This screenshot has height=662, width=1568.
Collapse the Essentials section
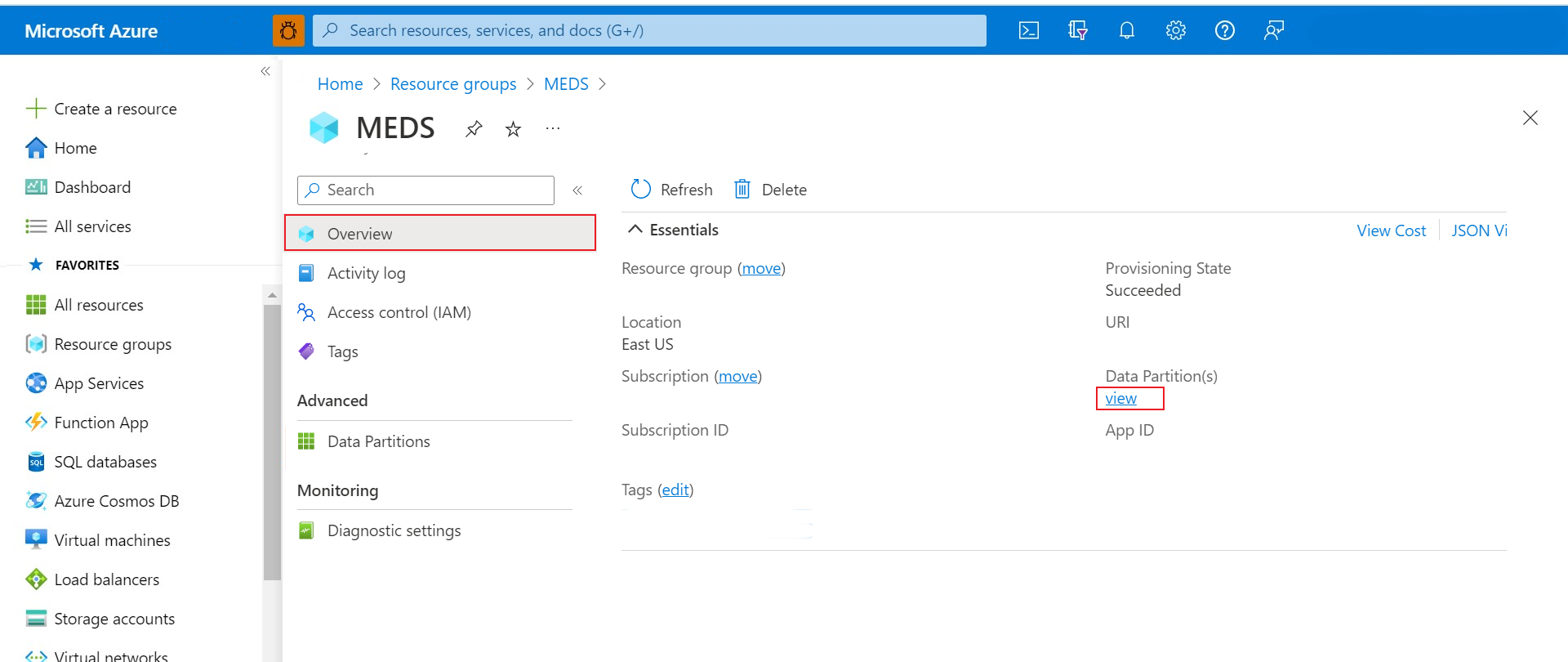click(x=635, y=230)
